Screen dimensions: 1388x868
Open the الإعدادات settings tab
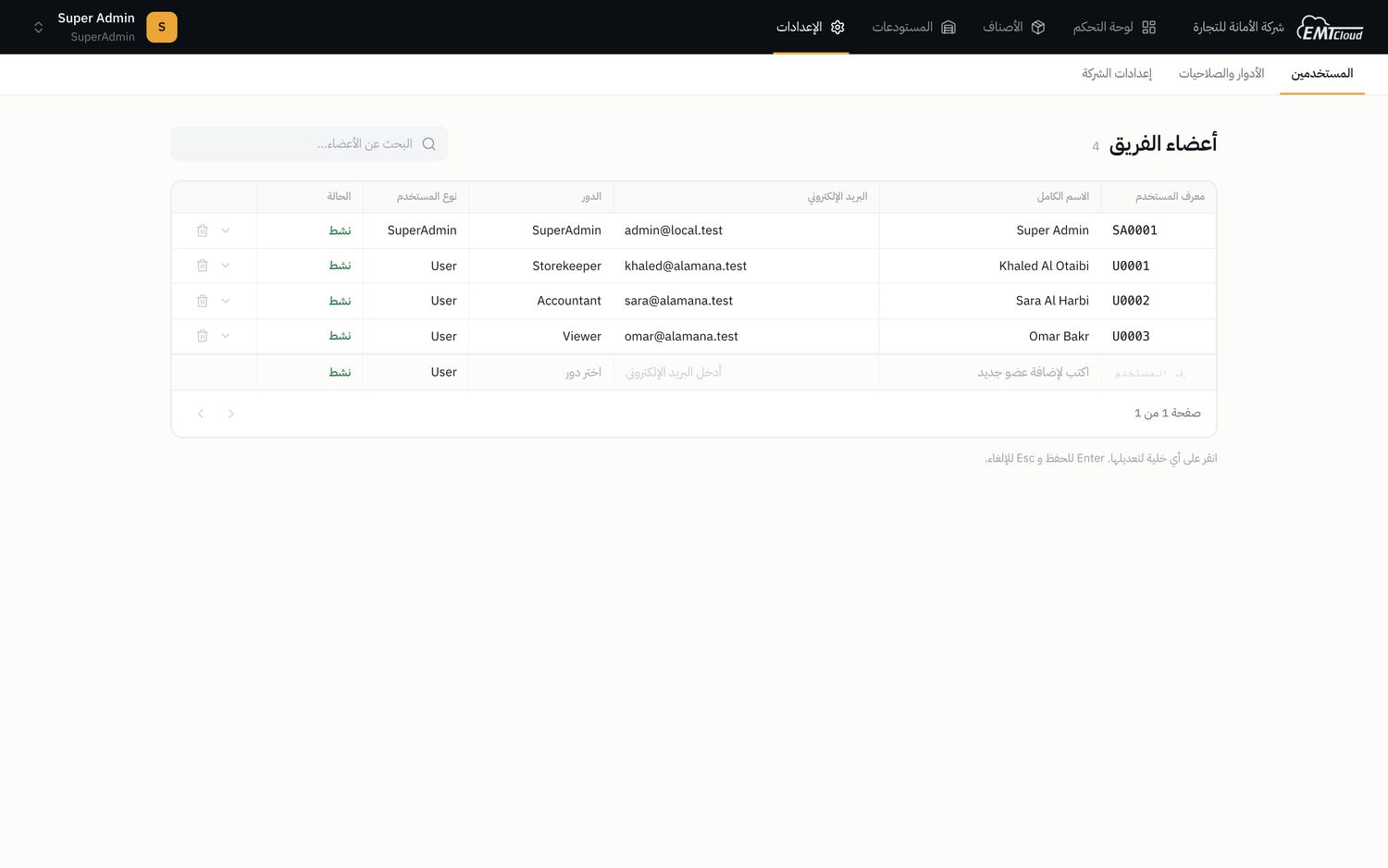811,27
